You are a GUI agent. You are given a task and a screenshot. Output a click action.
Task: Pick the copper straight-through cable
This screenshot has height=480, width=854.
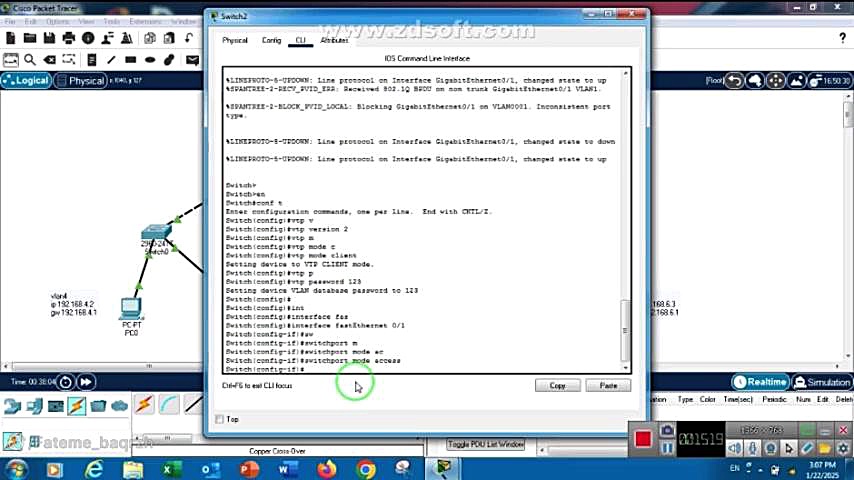click(x=193, y=404)
